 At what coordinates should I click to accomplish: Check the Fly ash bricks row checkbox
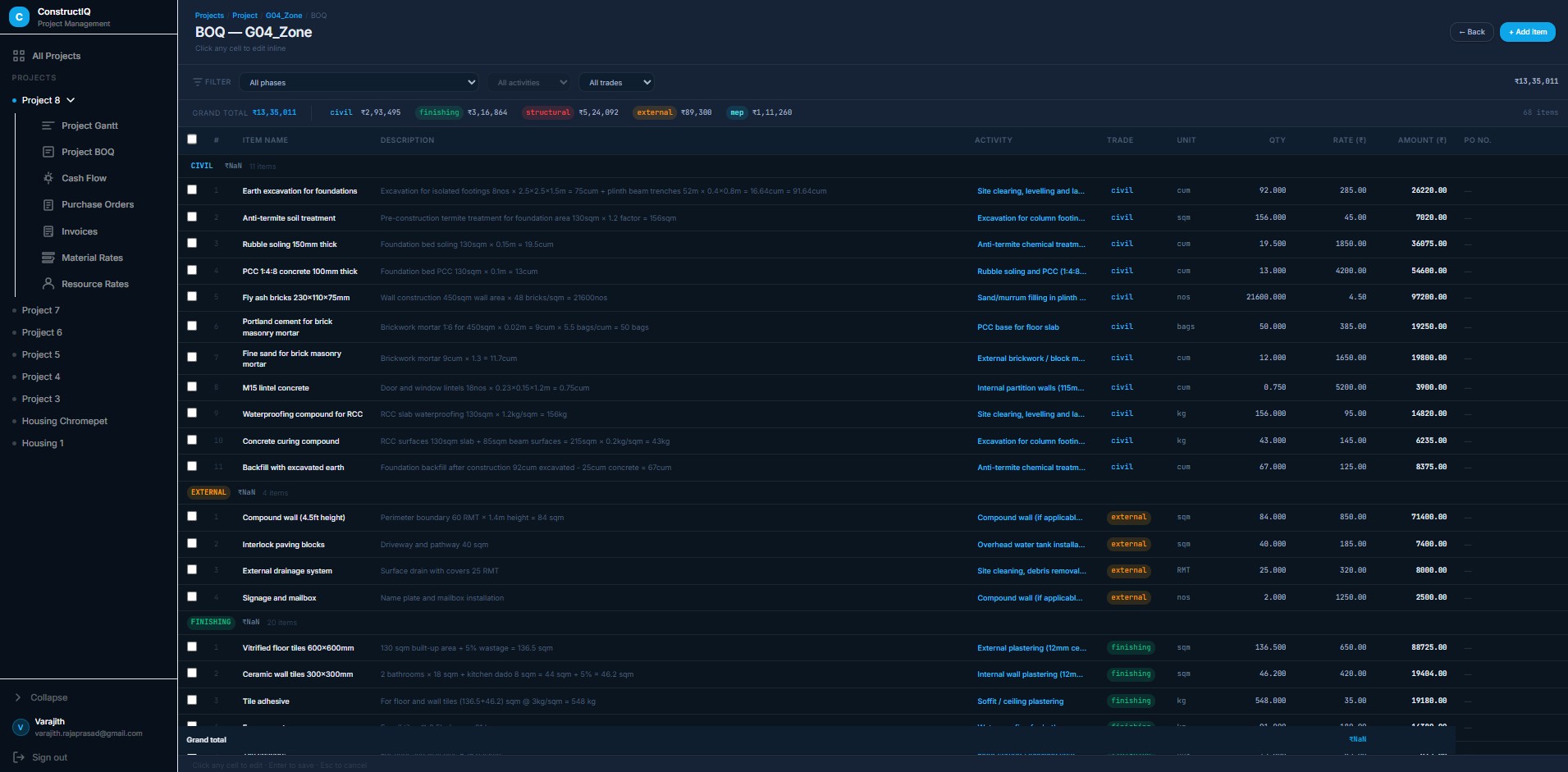click(192, 296)
